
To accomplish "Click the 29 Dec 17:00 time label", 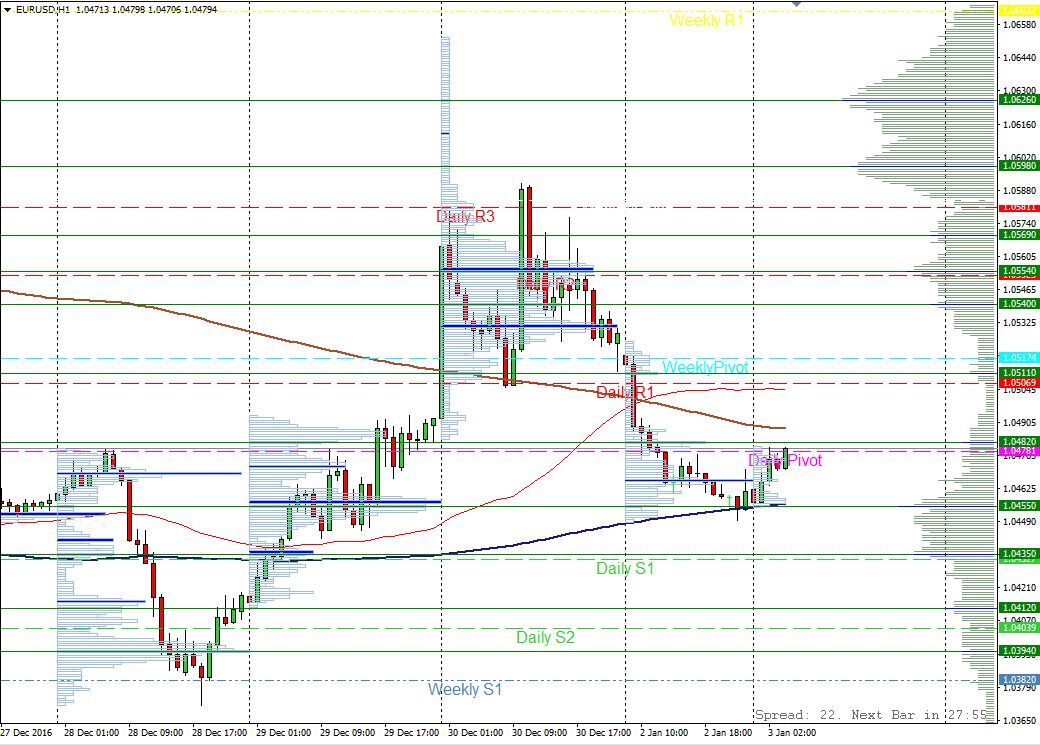I will point(412,732).
